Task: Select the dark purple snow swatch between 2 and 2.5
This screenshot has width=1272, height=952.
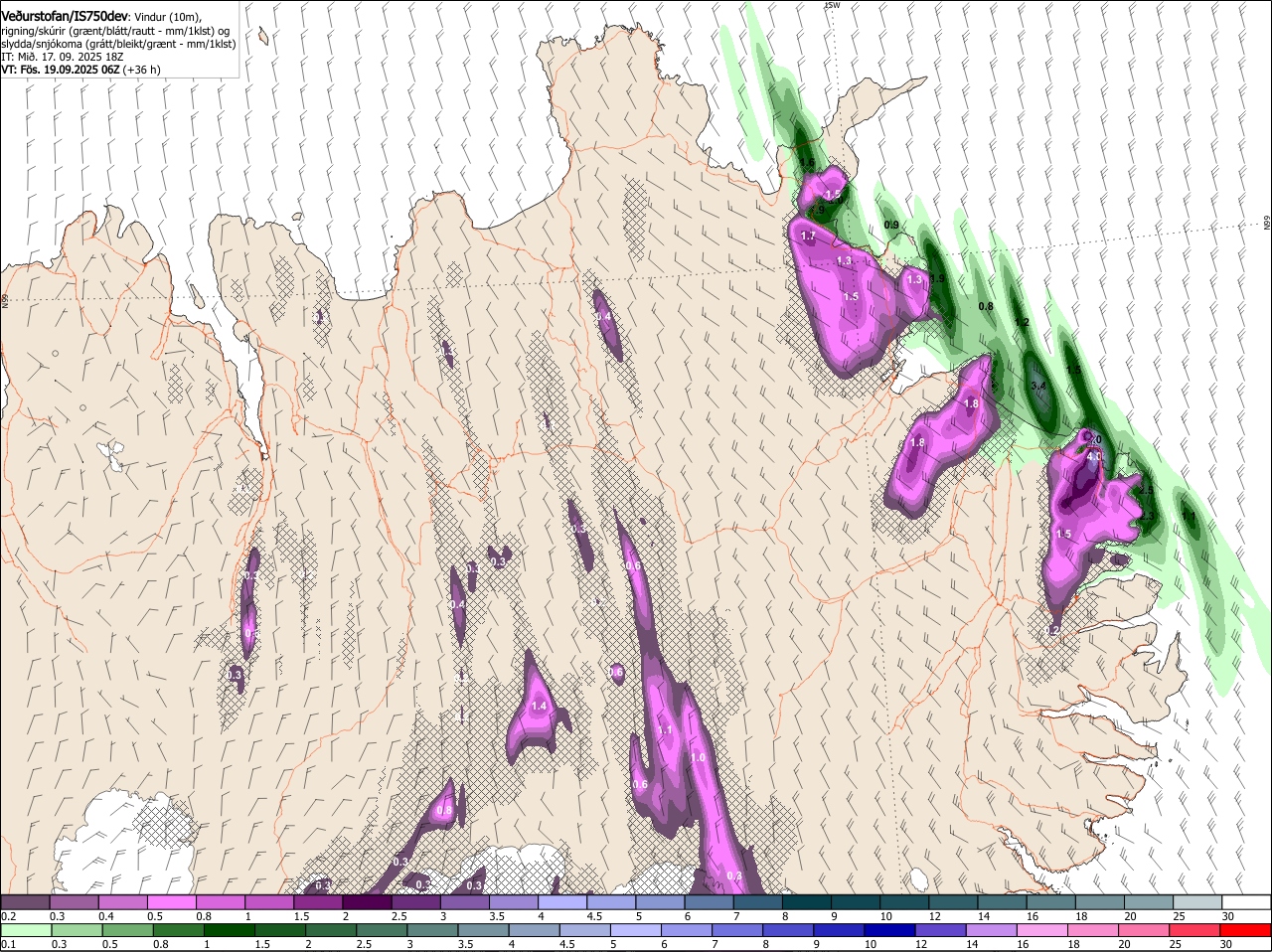Action: [367, 901]
